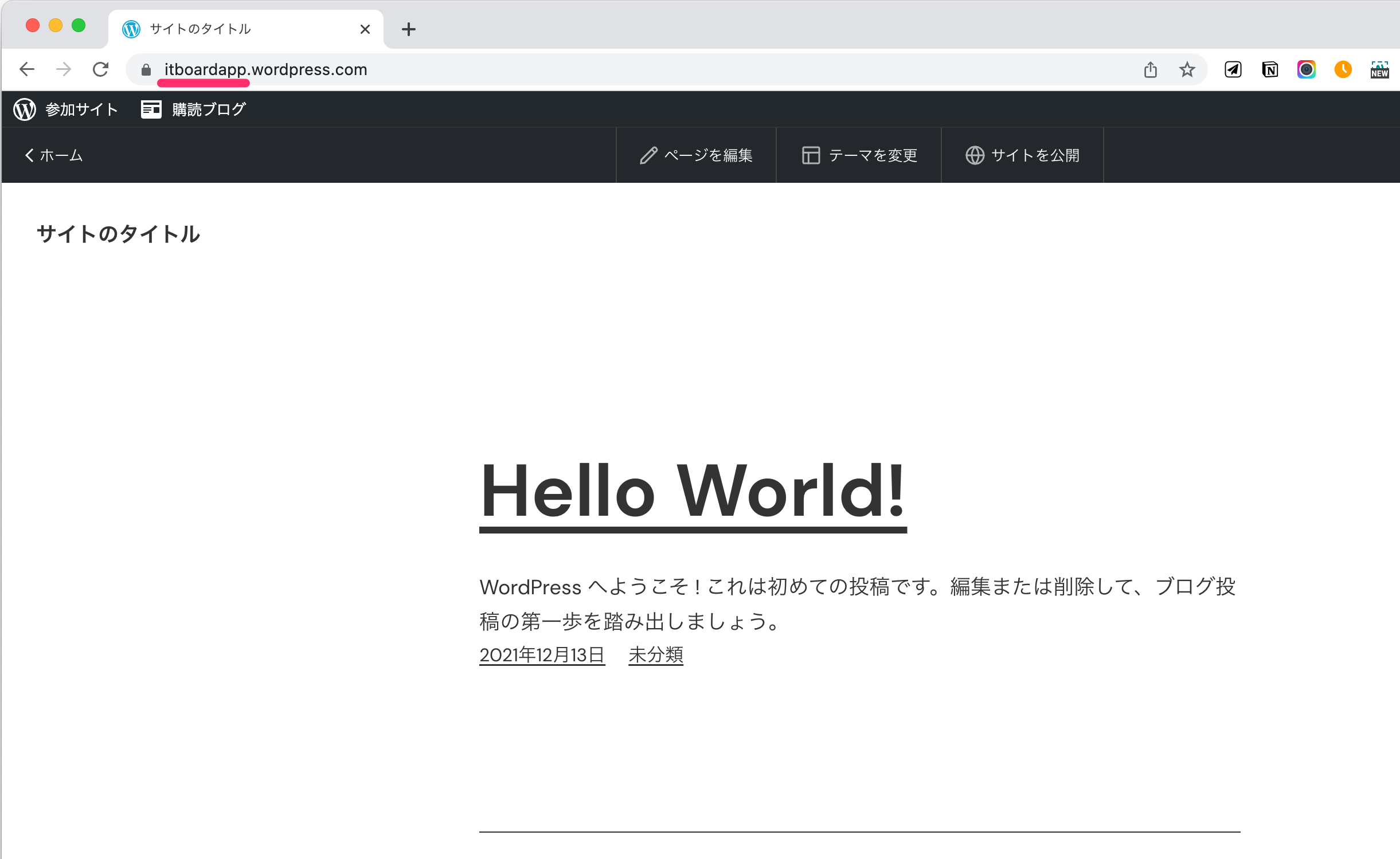Image resolution: width=1400 pixels, height=859 pixels.
Task: Choose テーマを変更 option
Action: (859, 155)
